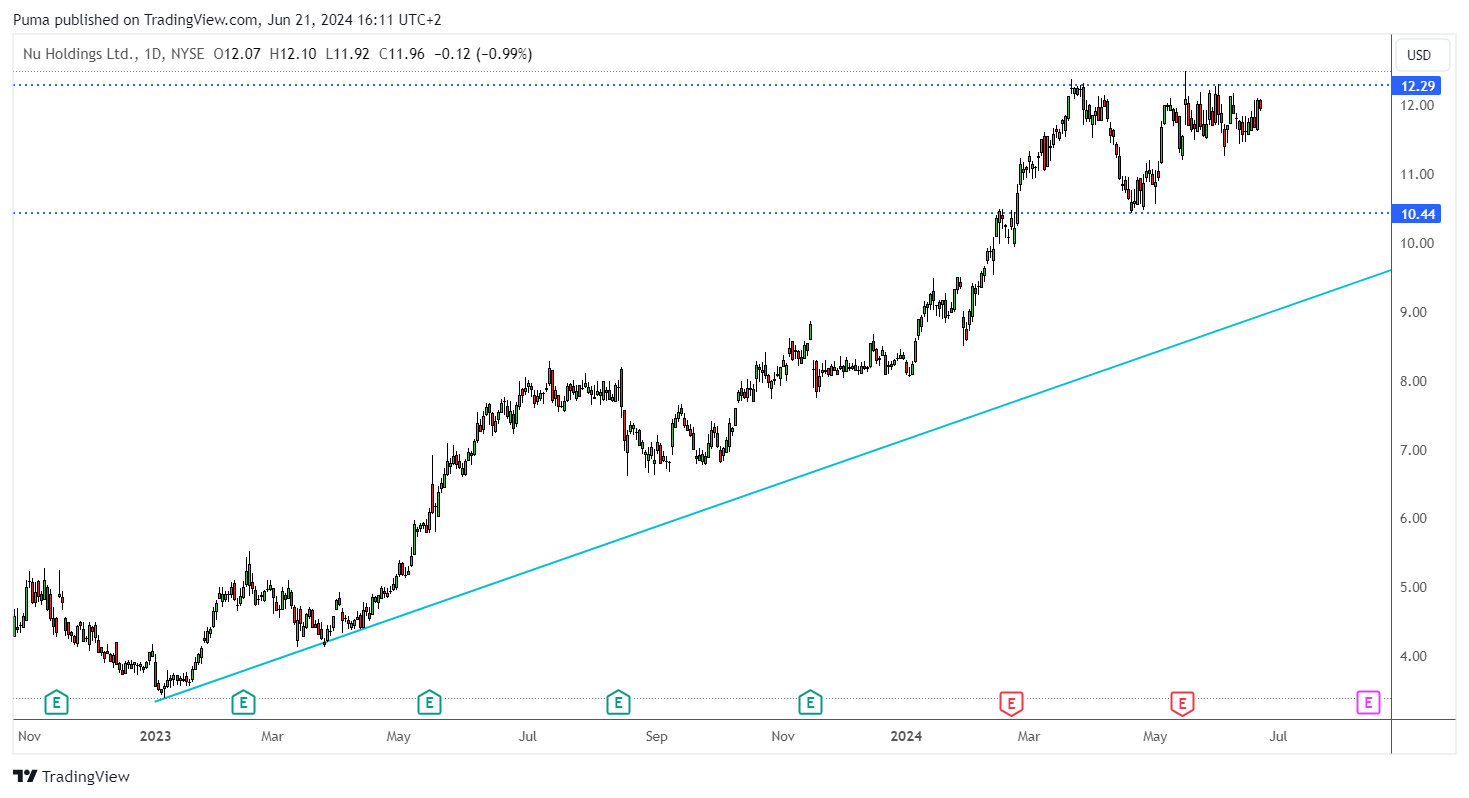Click the TradingView logo at the bottom
The image size is (1469, 798).
point(71,776)
